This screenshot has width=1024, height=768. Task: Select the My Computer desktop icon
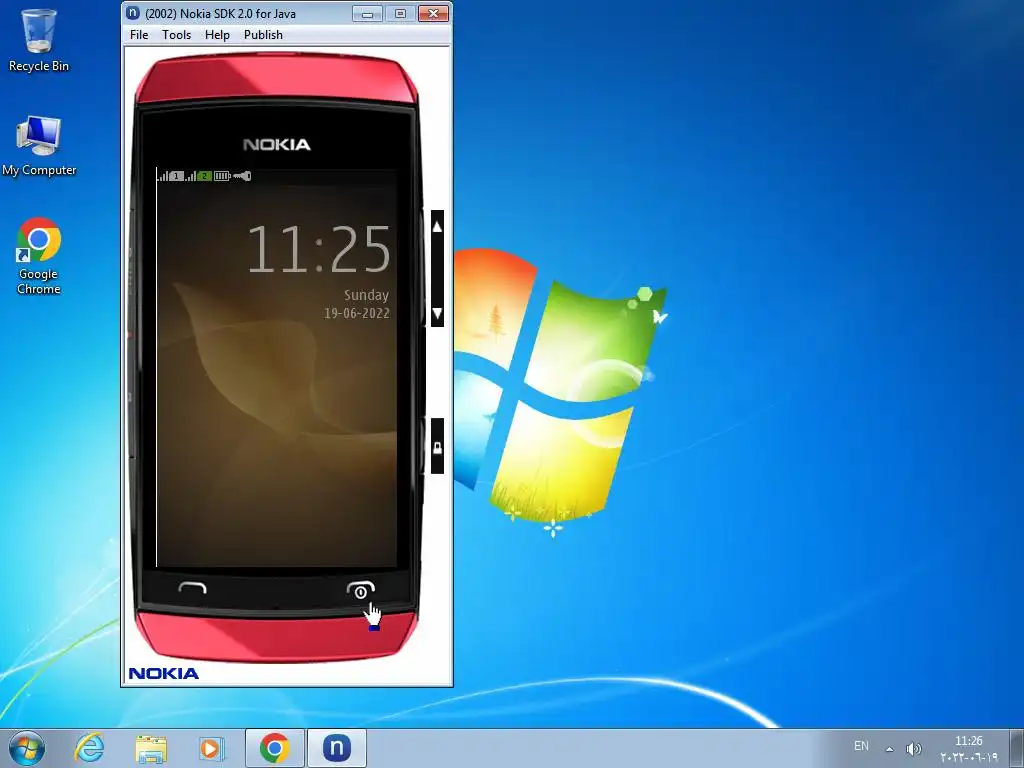(39, 146)
